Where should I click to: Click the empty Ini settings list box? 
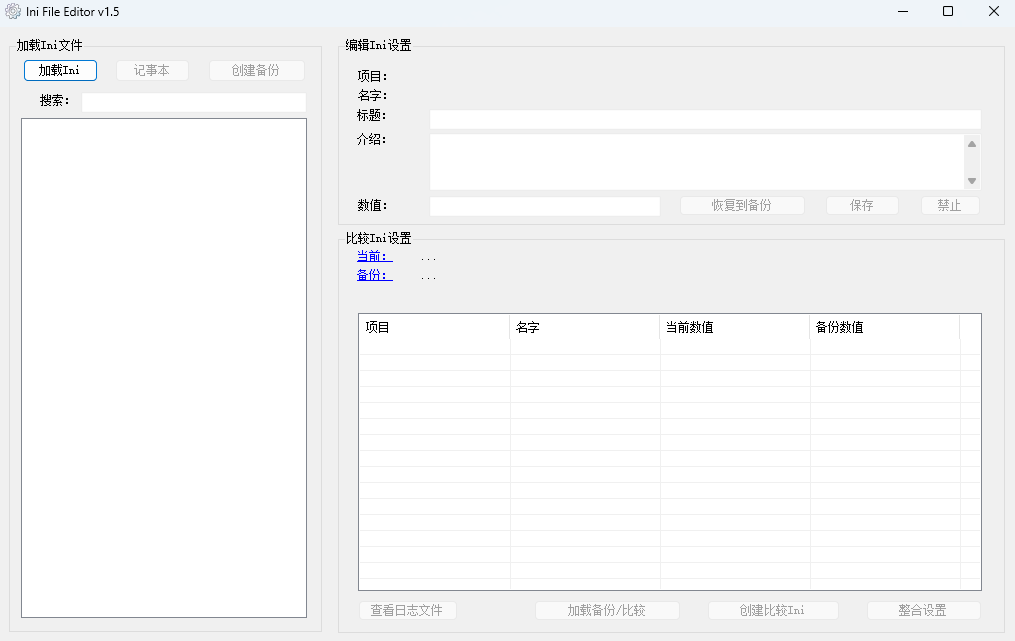[164, 368]
